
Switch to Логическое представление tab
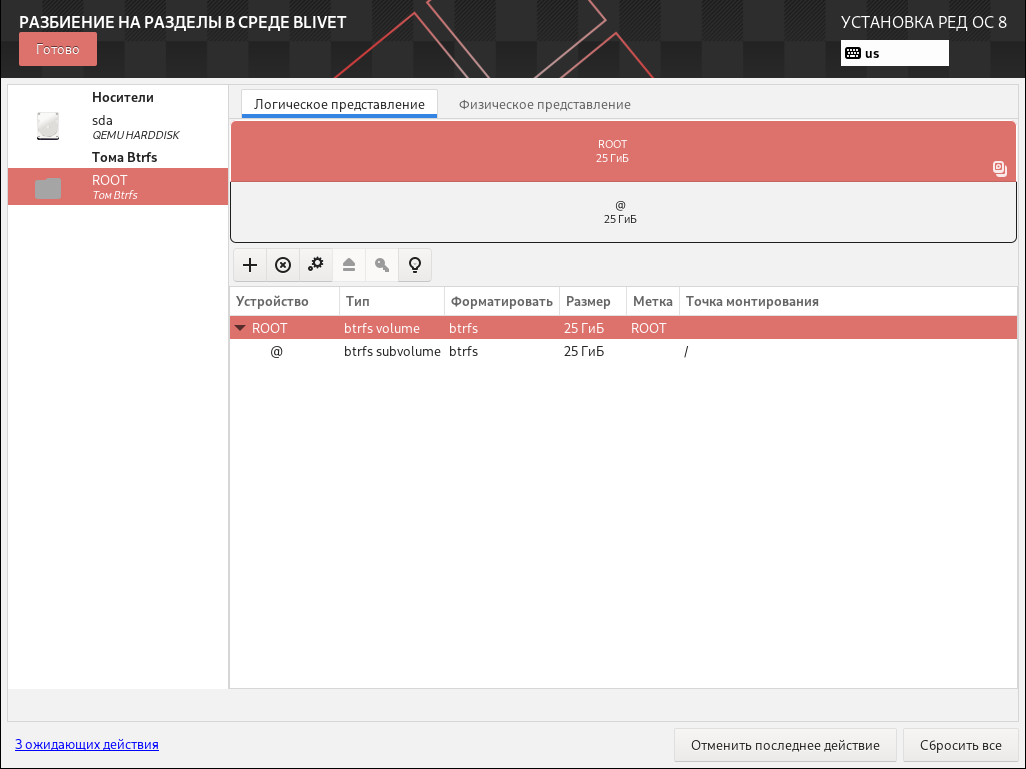coord(339,104)
